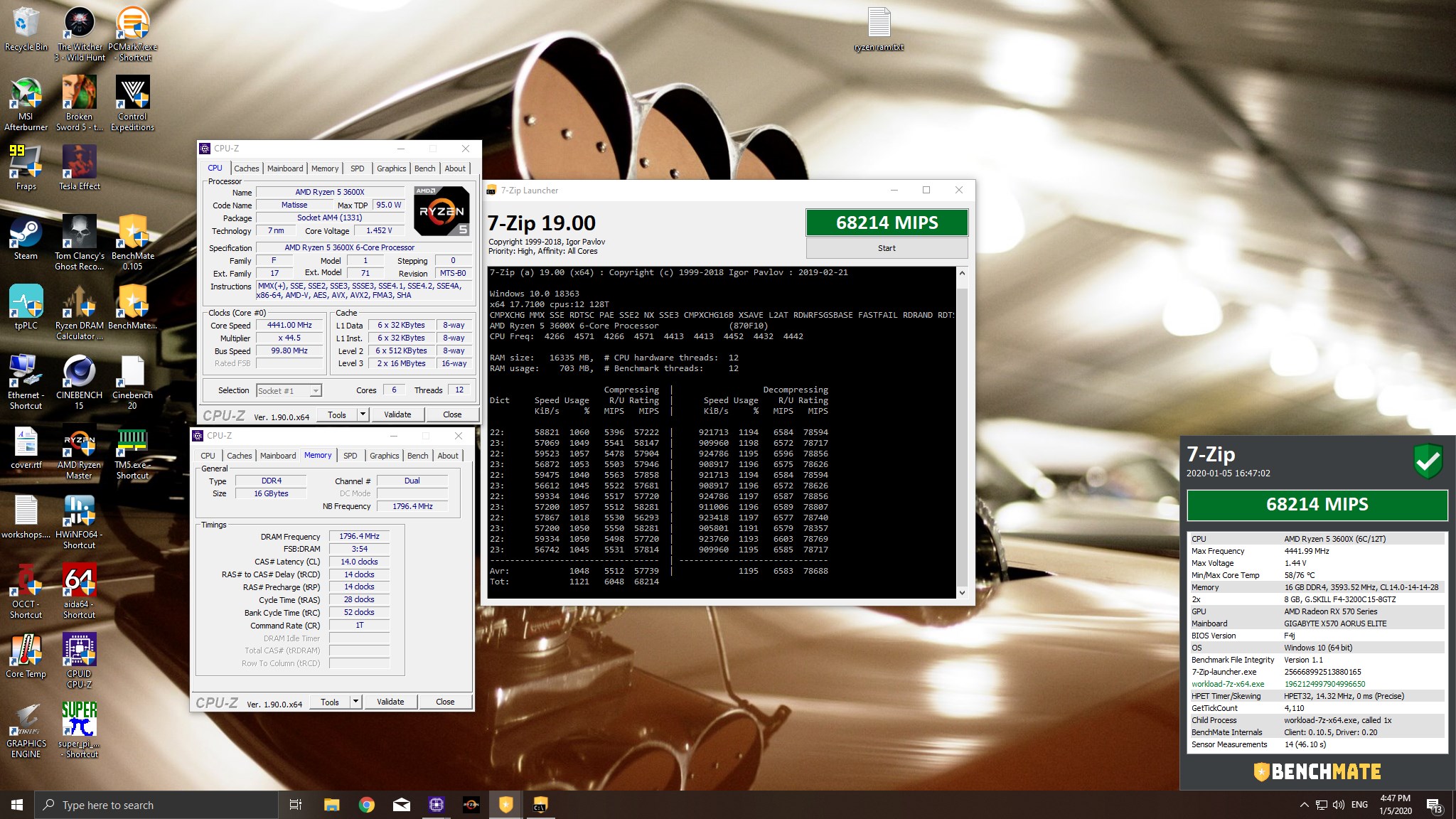Image resolution: width=1456 pixels, height=819 pixels.
Task: Click the taskbar search box
Action: coord(156,805)
